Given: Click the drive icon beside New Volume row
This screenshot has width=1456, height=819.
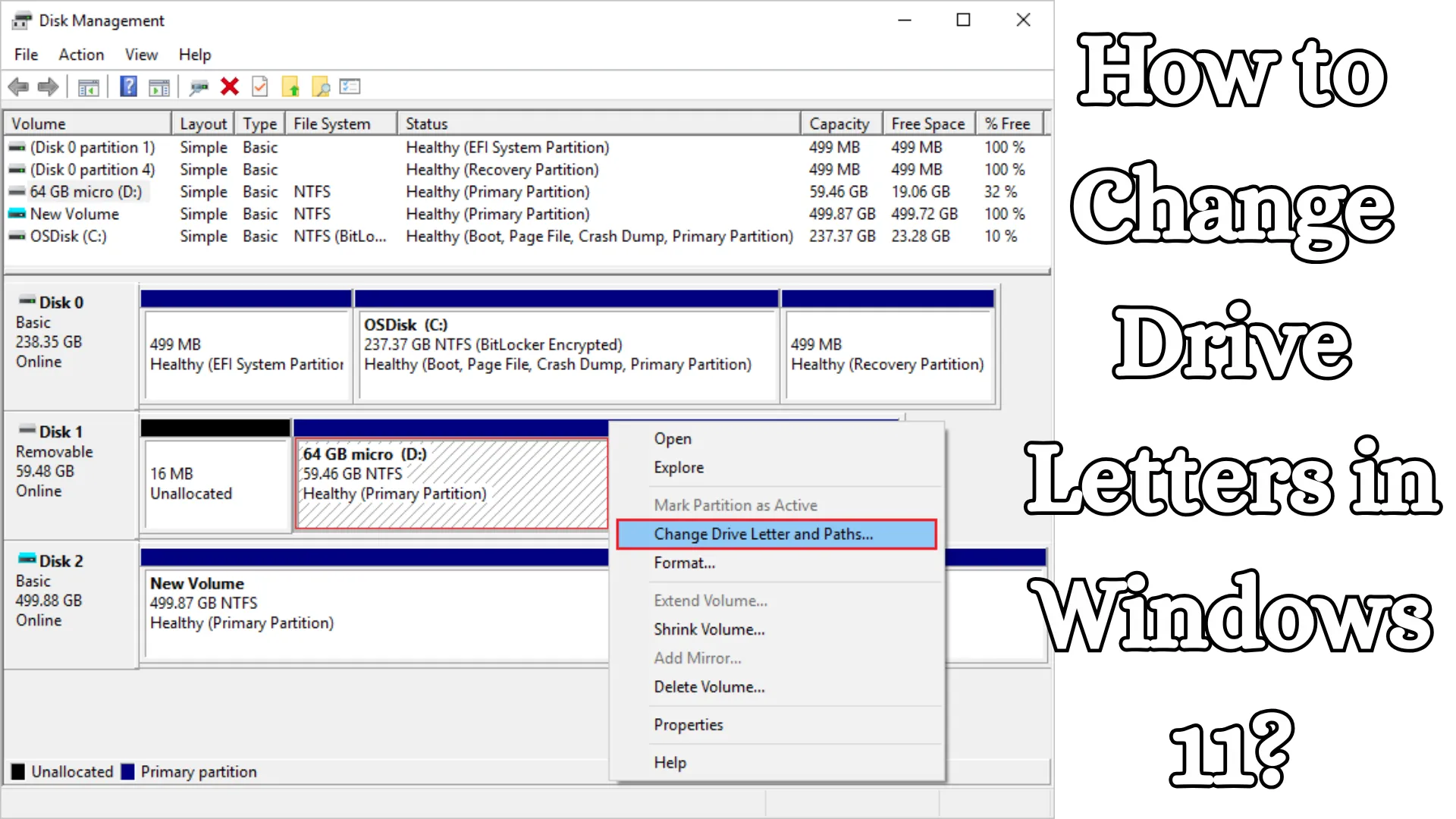Looking at the screenshot, I should 17,214.
